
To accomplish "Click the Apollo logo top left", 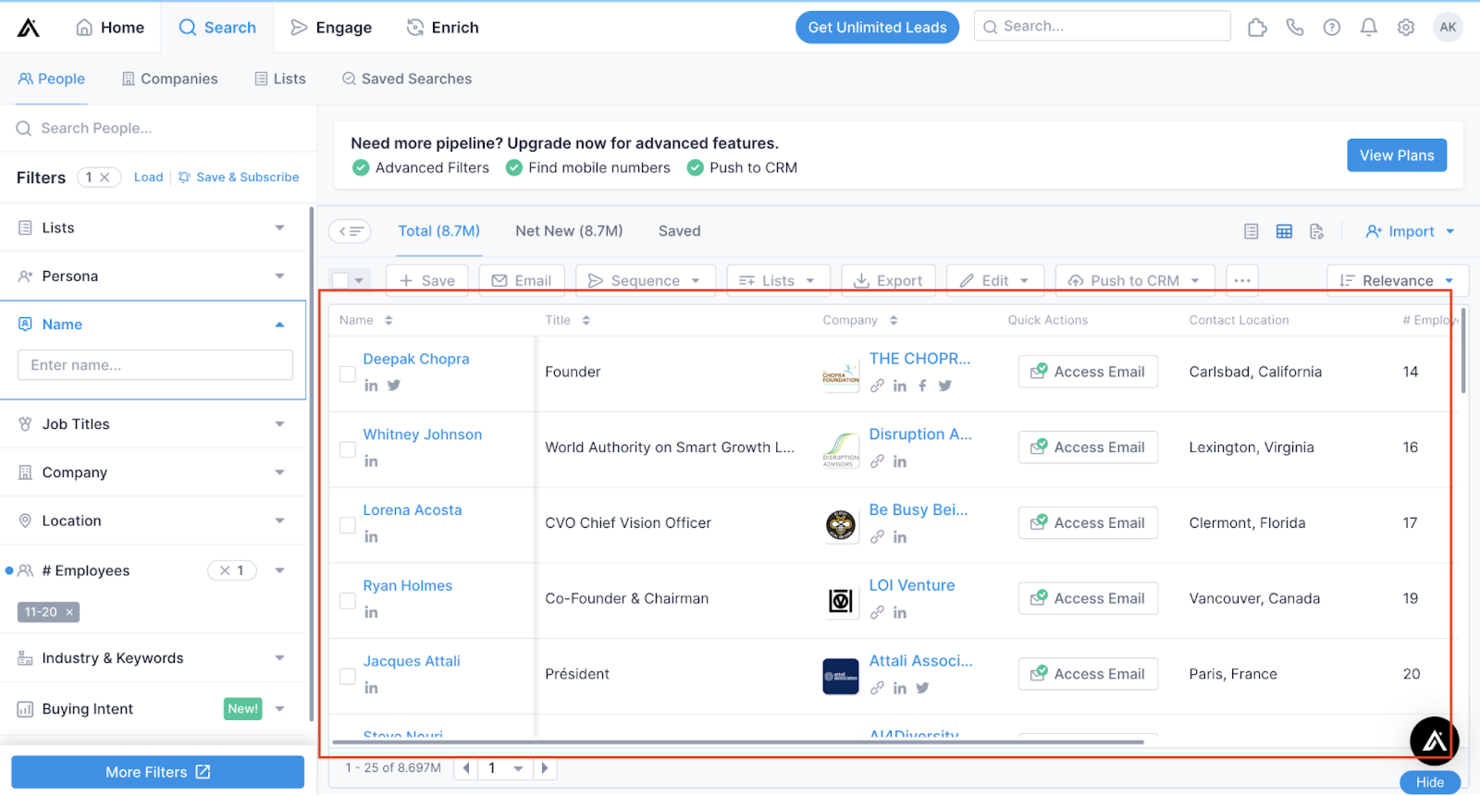I will pyautogui.click(x=28, y=27).
